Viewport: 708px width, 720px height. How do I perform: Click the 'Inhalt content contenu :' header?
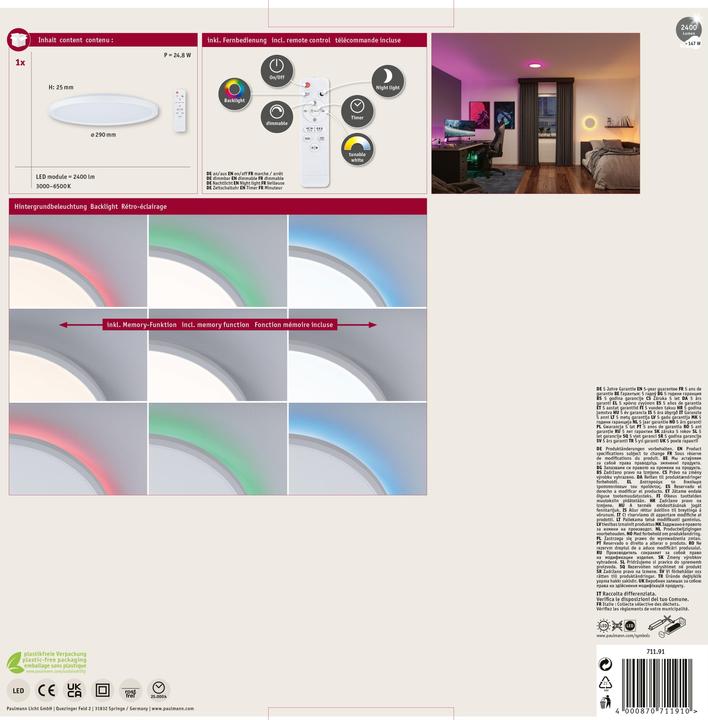coord(75,40)
